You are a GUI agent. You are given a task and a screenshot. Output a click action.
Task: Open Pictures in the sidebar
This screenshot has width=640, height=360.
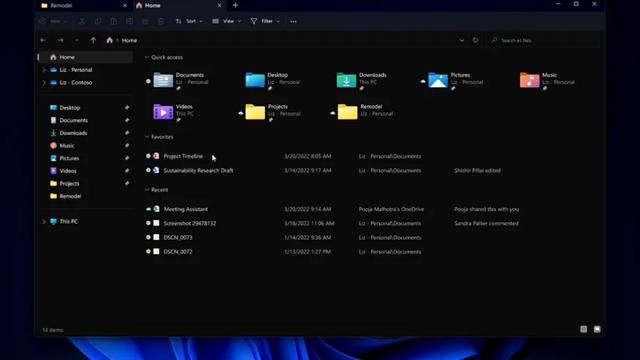pos(69,158)
